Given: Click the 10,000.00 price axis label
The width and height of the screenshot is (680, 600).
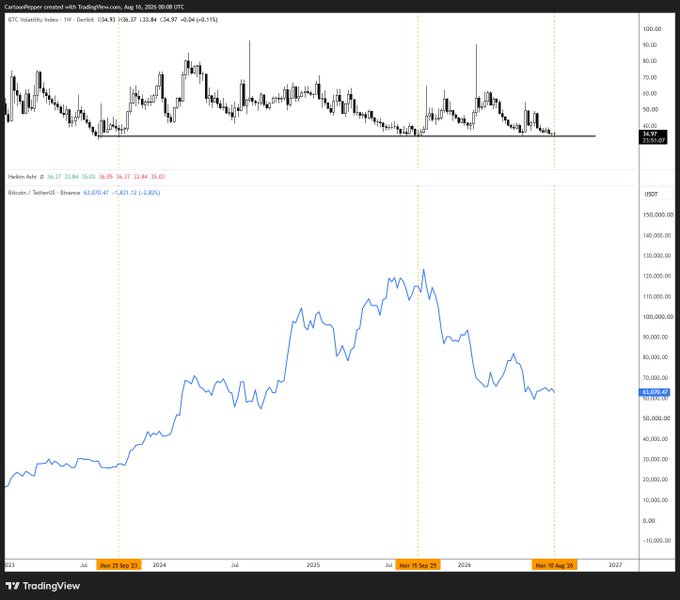Looking at the screenshot, I should coord(655,500).
